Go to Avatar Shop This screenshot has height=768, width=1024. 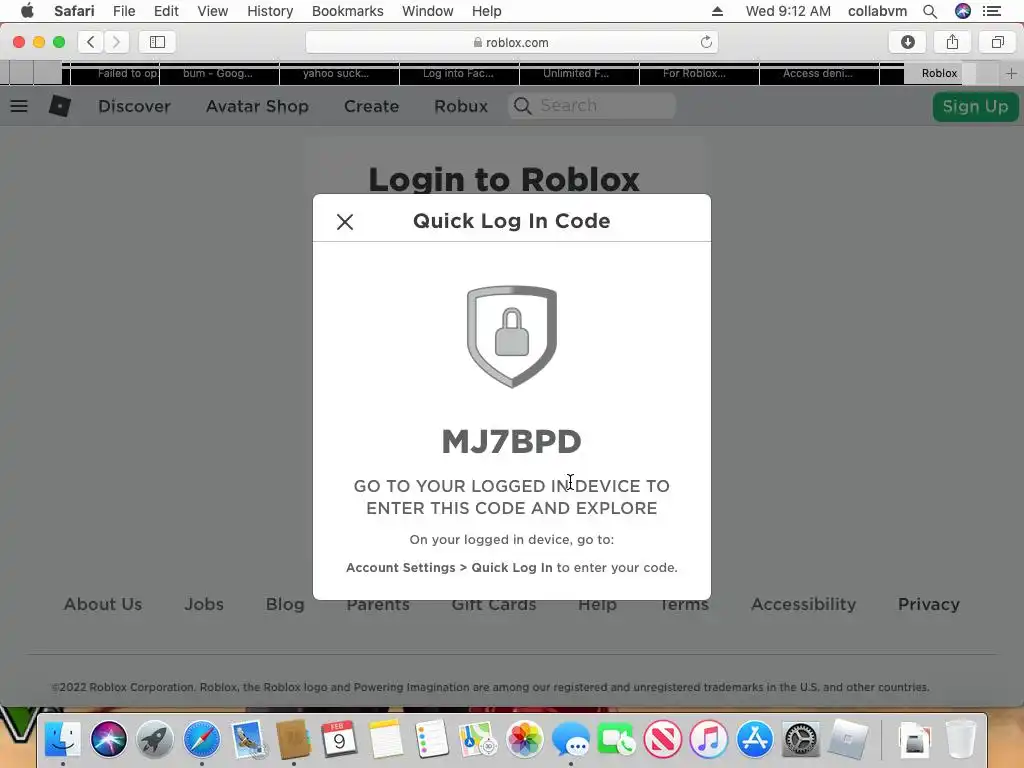[257, 106]
